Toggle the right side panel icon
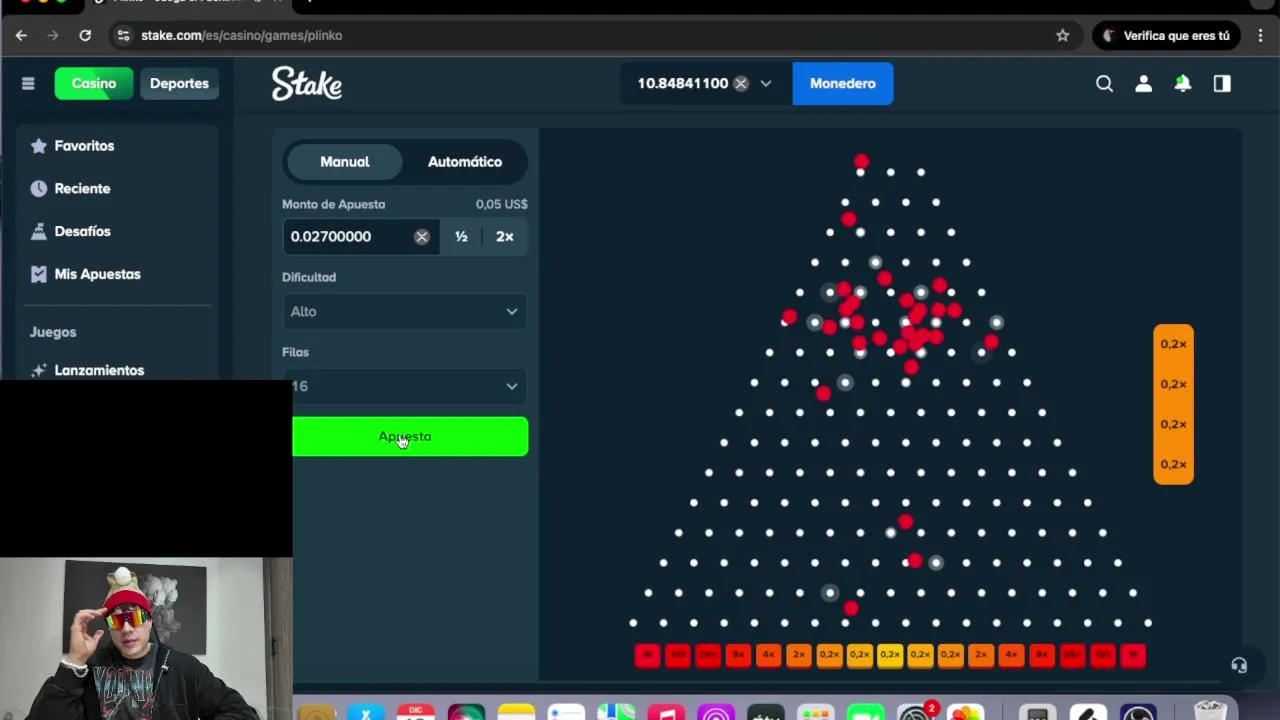The width and height of the screenshot is (1280, 720). click(x=1222, y=83)
